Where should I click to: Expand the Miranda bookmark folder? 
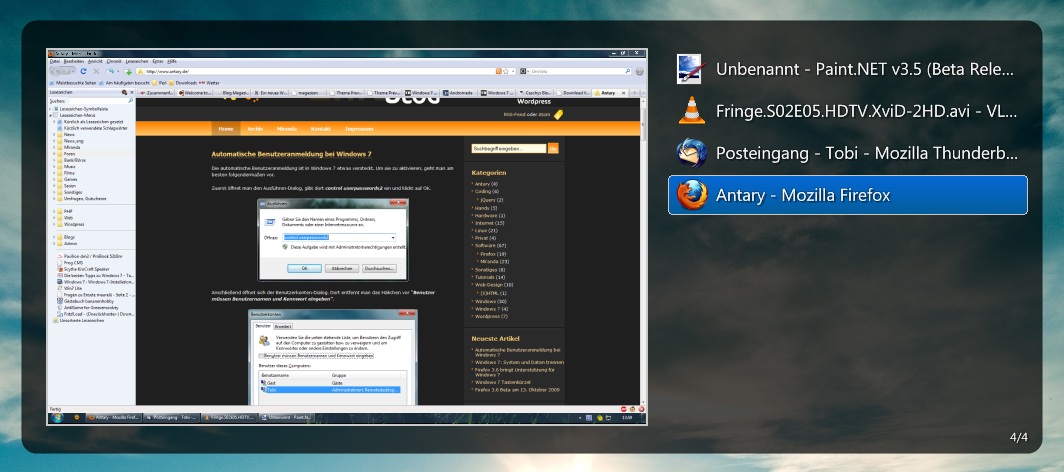point(54,147)
